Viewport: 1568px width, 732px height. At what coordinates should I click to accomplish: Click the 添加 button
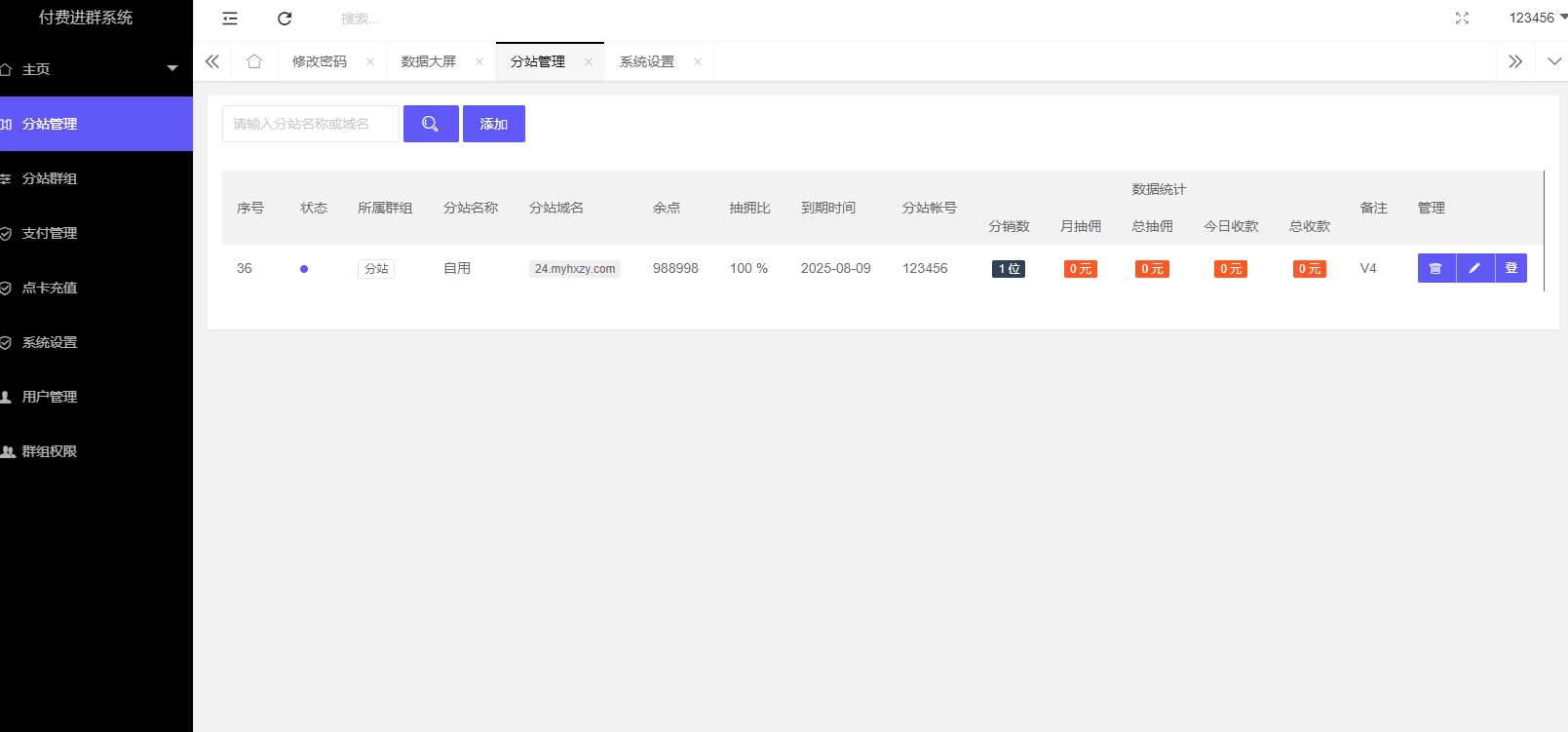(x=494, y=124)
